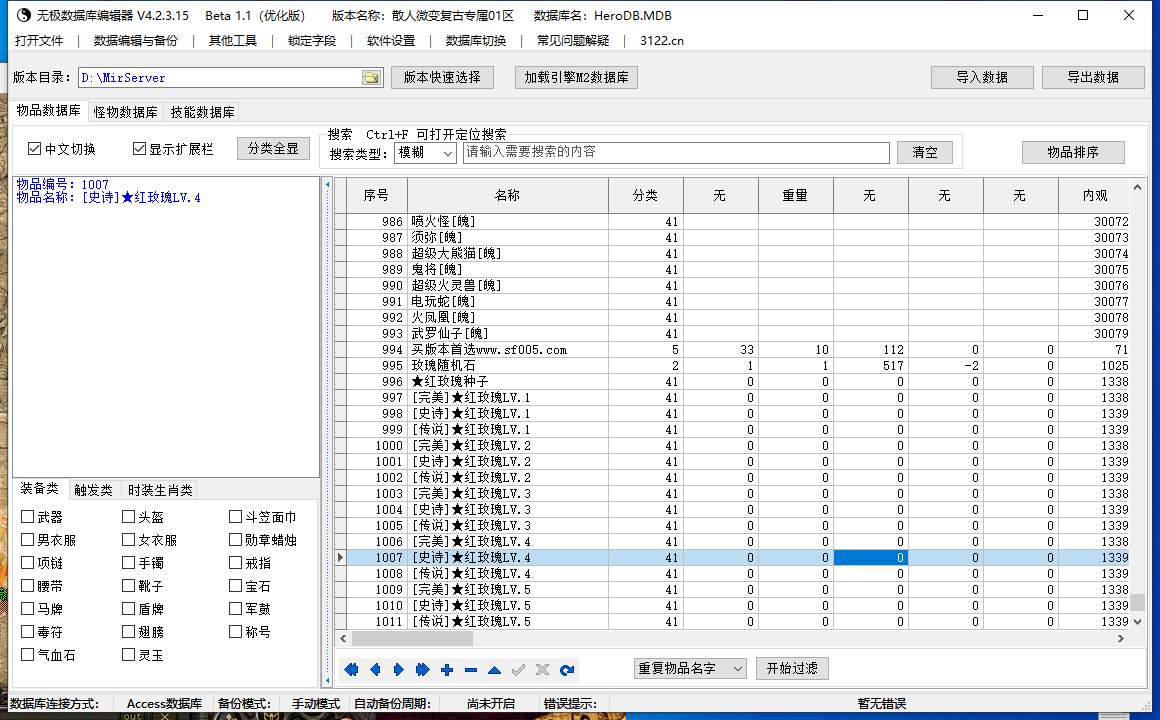Click the table's scroll-right arrow
This screenshot has height=720, width=1160.
1120,638
